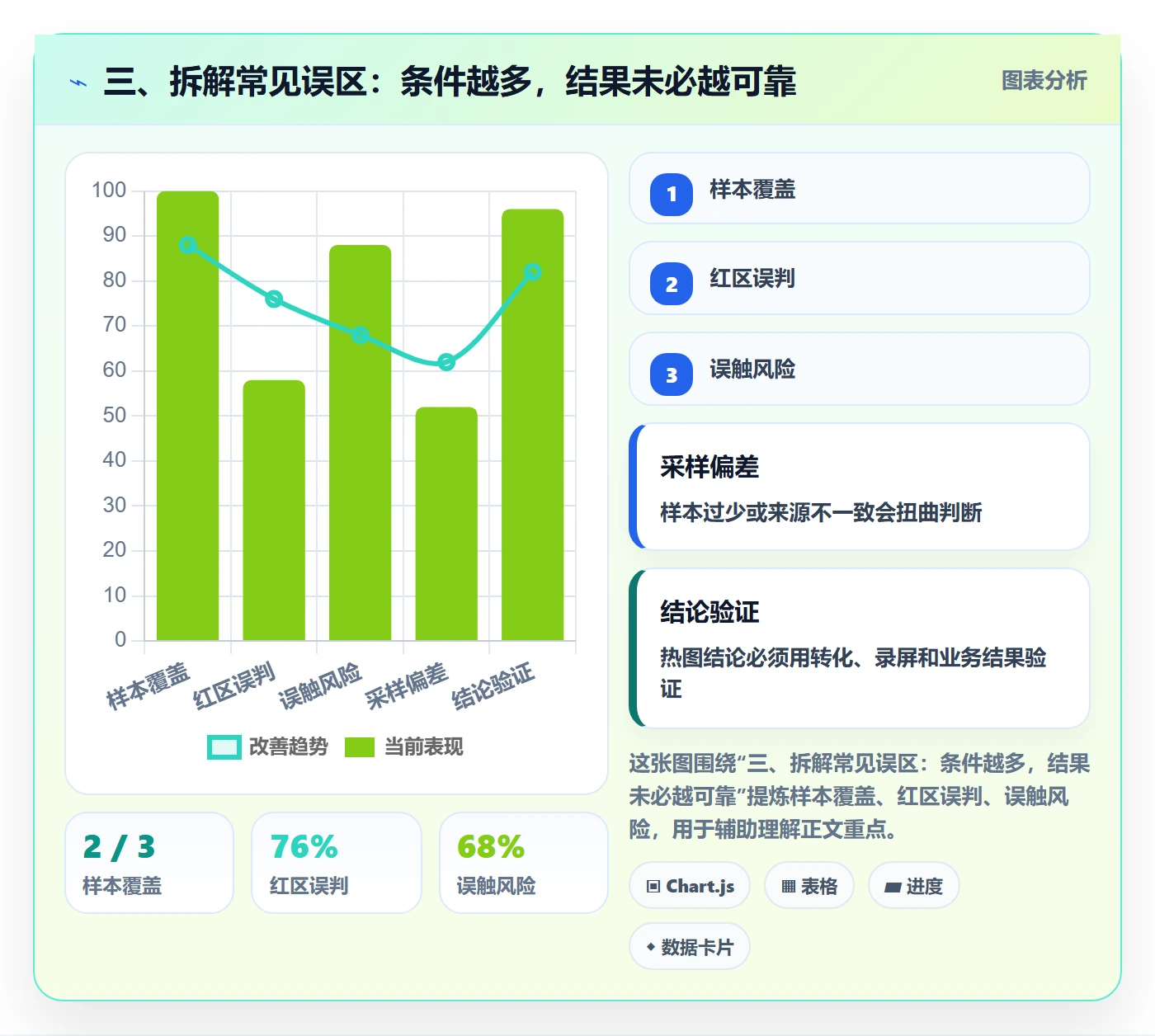The image size is (1155, 1036).
Task: Click the number 1 badge beside 样本覆盖
Action: pos(672,194)
